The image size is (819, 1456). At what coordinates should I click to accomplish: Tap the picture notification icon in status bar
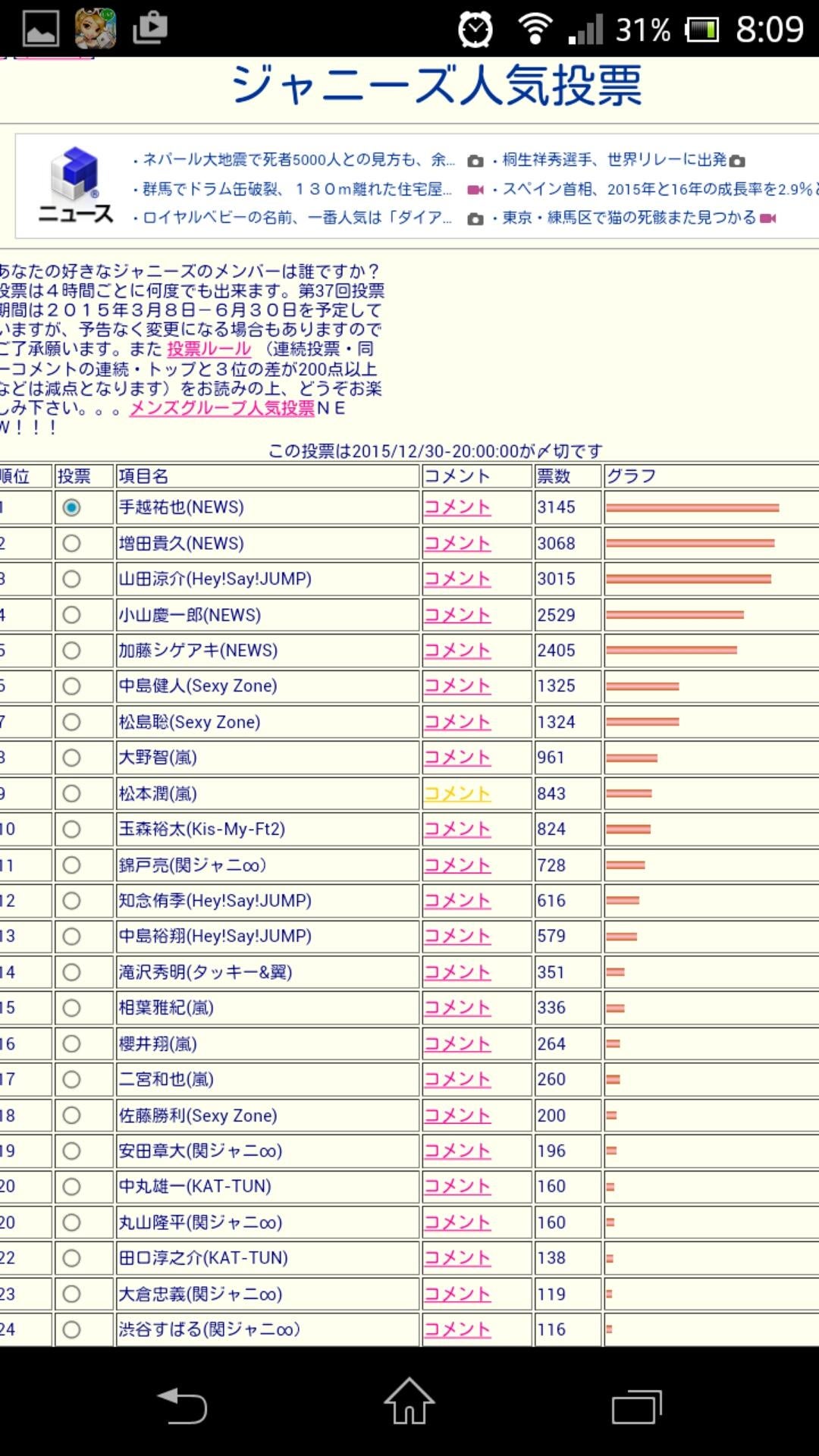tap(41, 29)
